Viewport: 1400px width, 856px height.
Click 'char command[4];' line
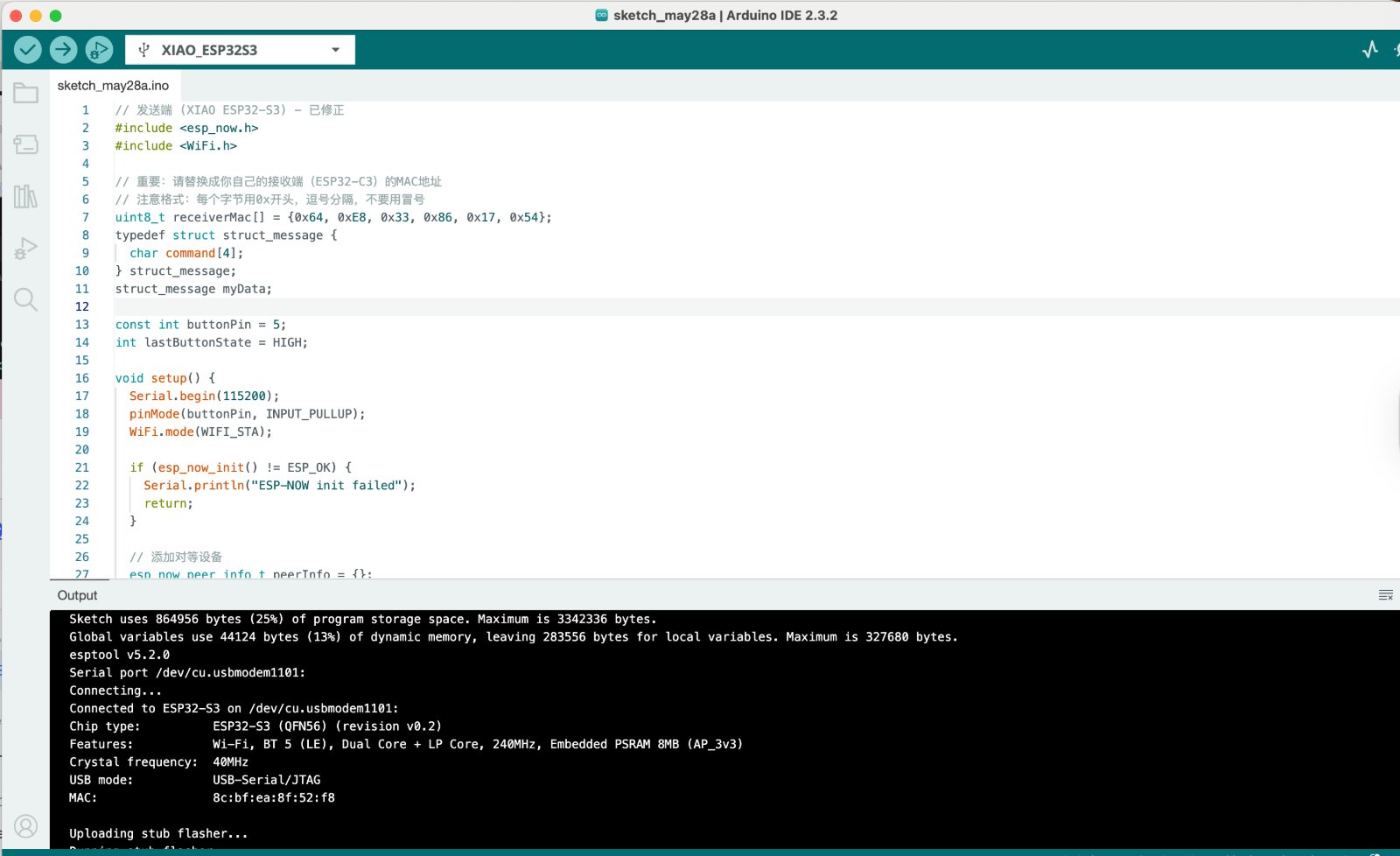[186, 253]
